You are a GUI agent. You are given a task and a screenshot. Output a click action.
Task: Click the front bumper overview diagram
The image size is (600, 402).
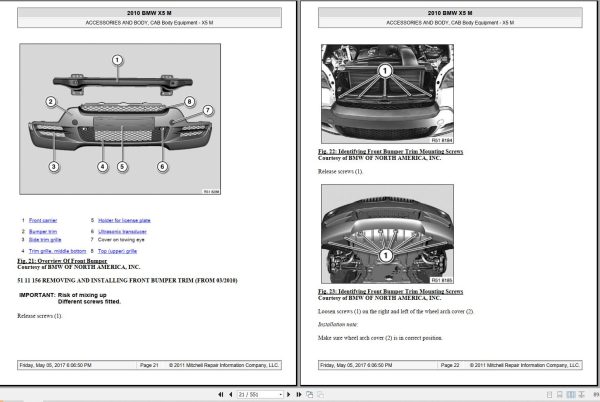(x=120, y=119)
